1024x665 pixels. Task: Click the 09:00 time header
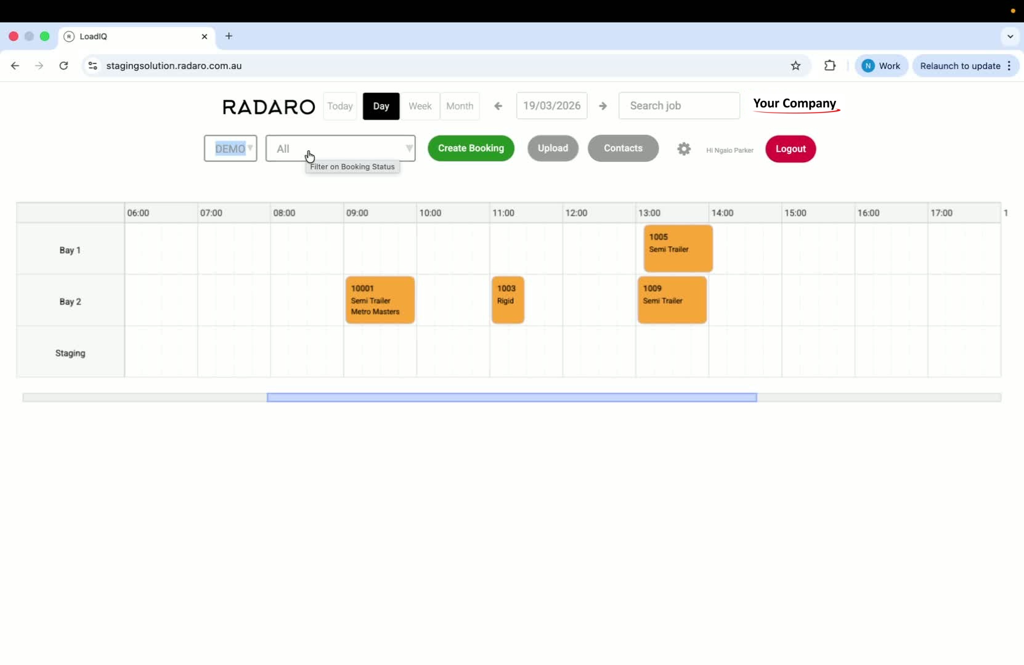tap(357, 213)
